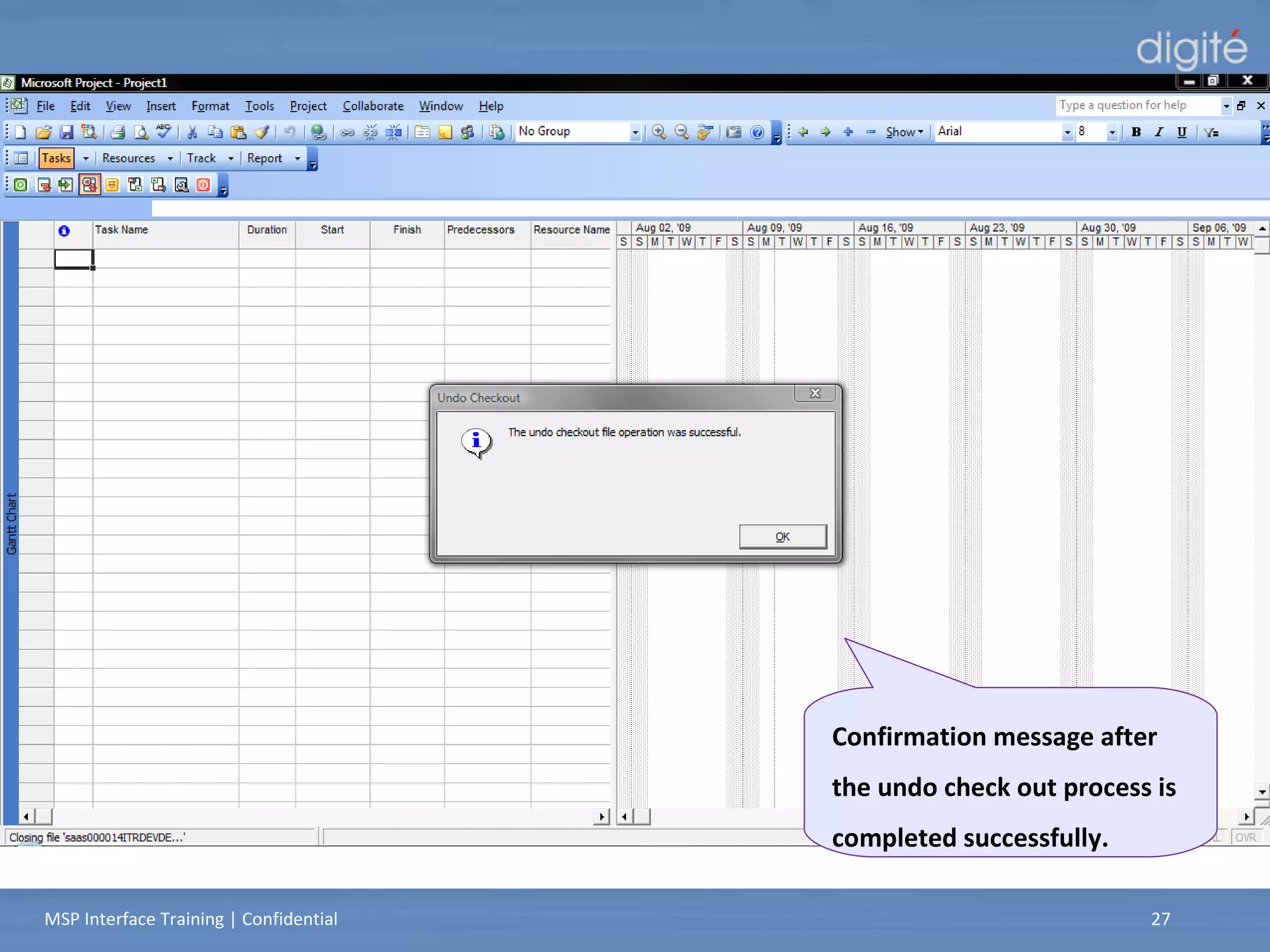The image size is (1270, 952).
Task: Open the File menu
Action: pyautogui.click(x=45, y=106)
